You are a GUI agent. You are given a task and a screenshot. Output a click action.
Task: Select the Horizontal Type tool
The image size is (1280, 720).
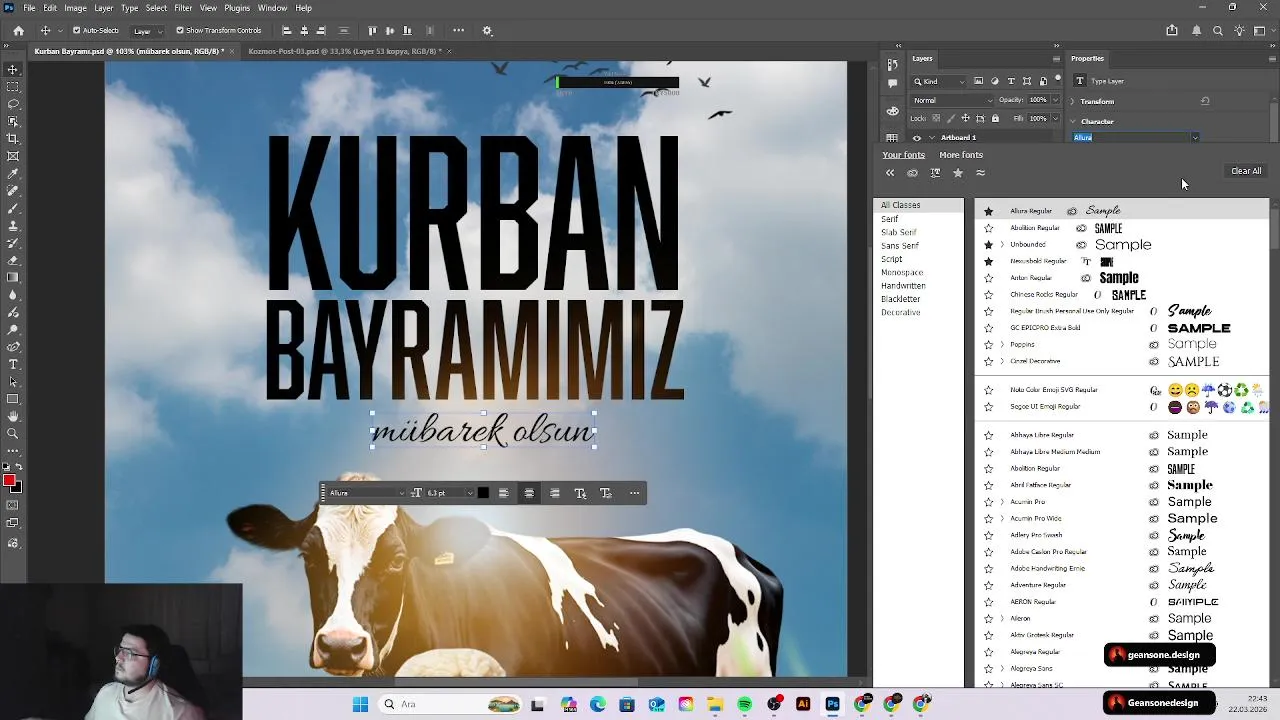point(13,364)
